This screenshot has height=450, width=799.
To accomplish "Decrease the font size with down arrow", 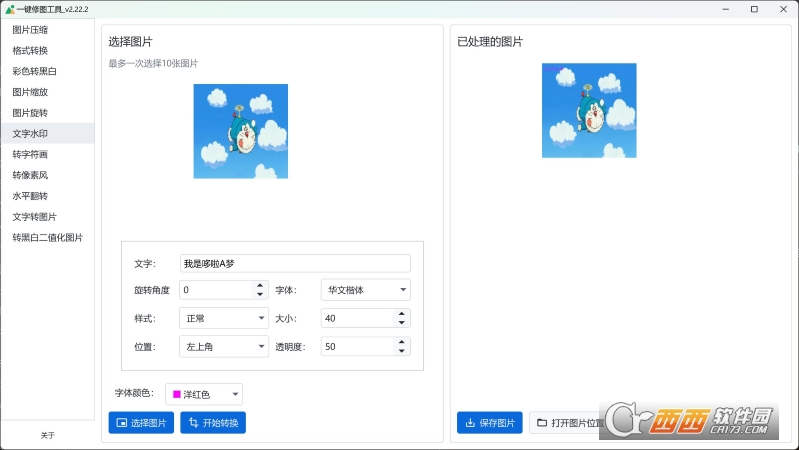I will [x=402, y=323].
